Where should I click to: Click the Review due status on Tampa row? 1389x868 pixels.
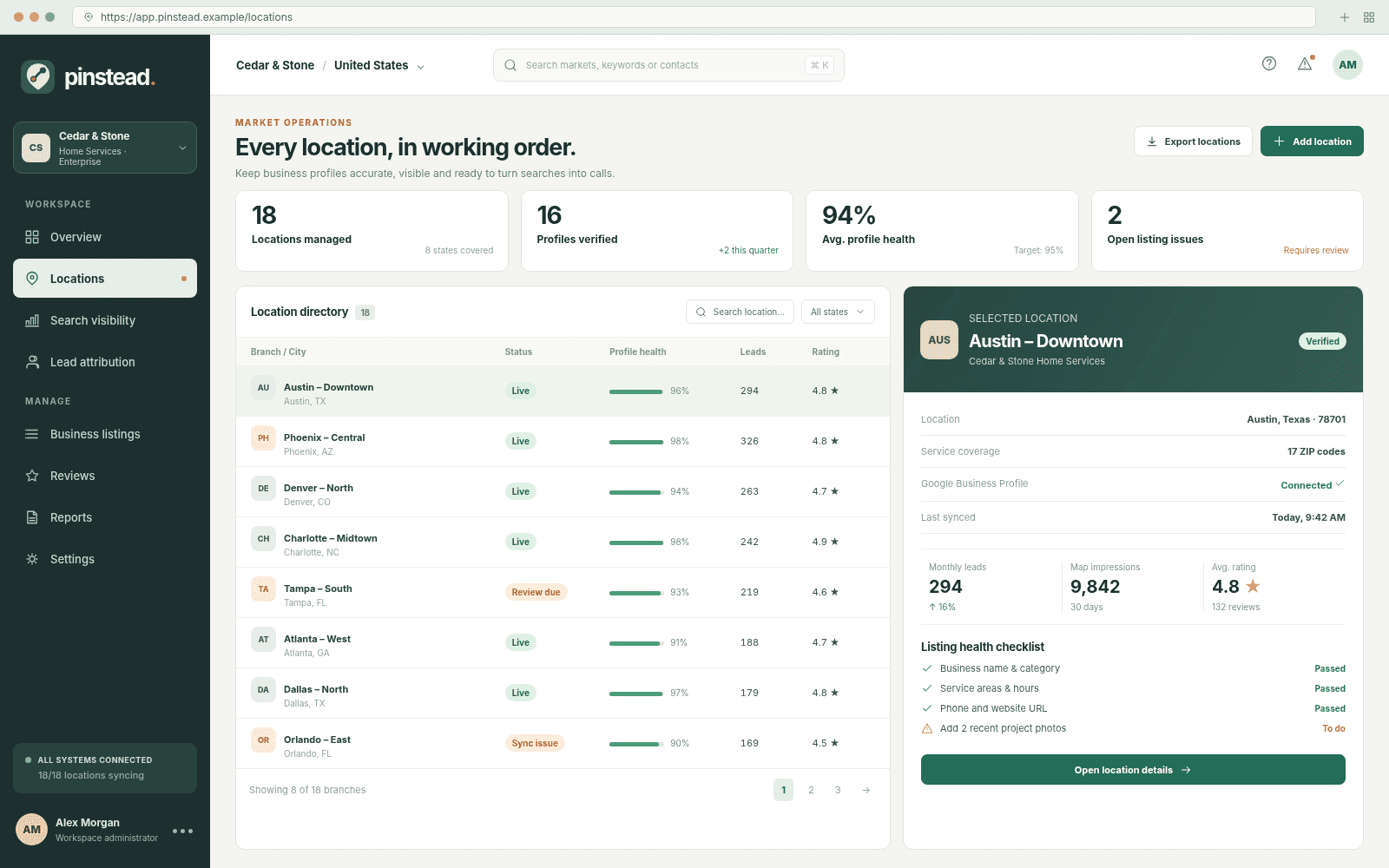pos(536,592)
